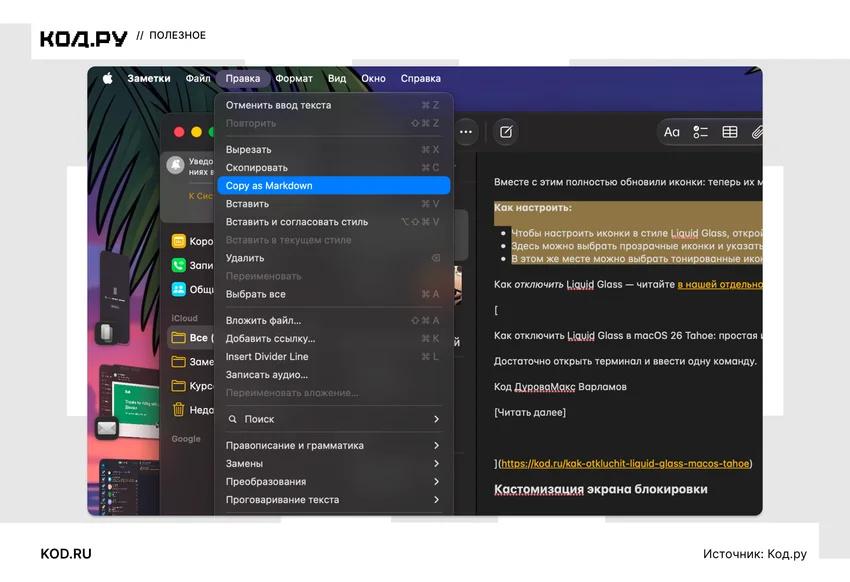Click the yellow Notes shortcut icon in sidebar
This screenshot has width=850, height=582.
[179, 241]
